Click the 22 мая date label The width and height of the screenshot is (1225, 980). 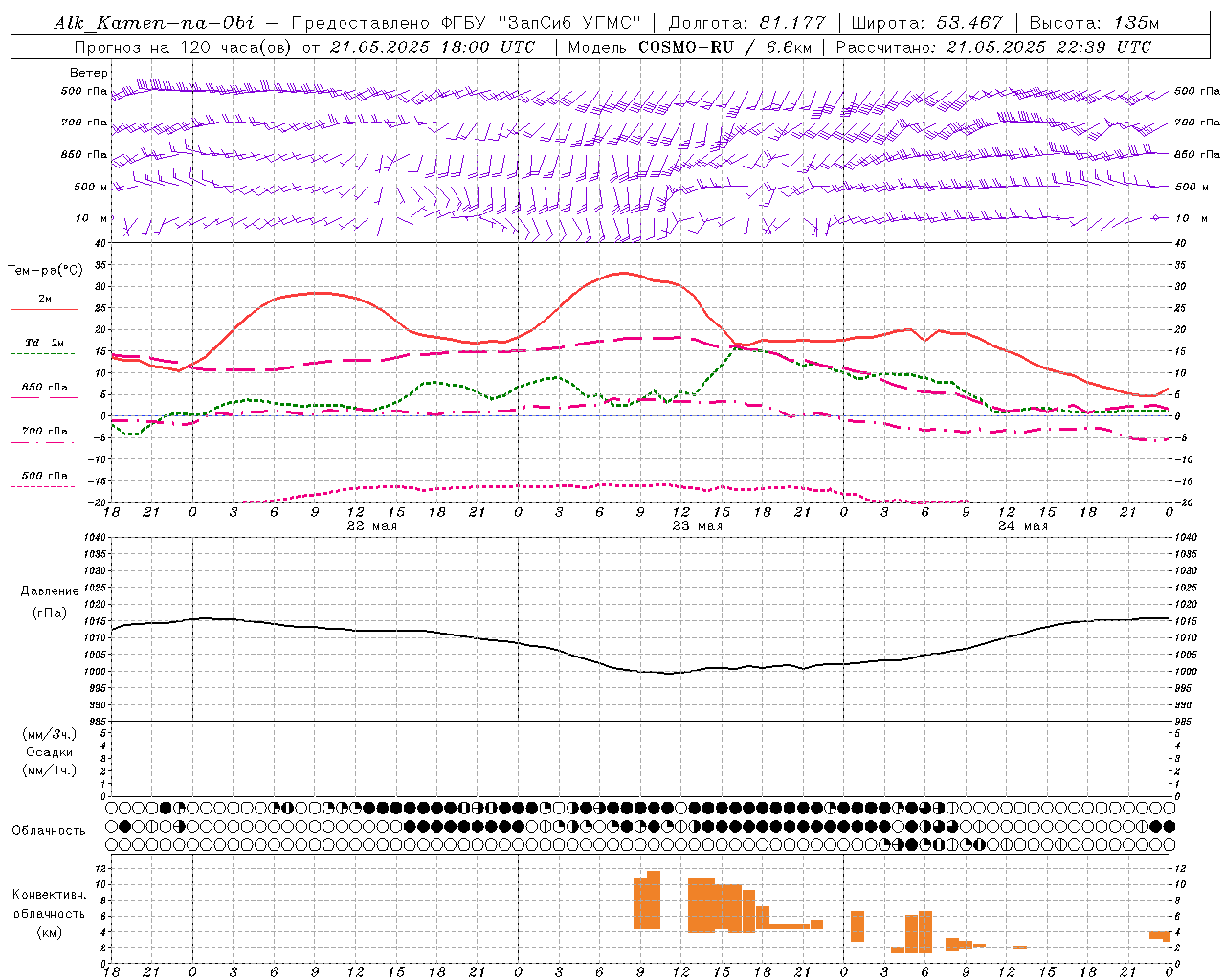(371, 525)
